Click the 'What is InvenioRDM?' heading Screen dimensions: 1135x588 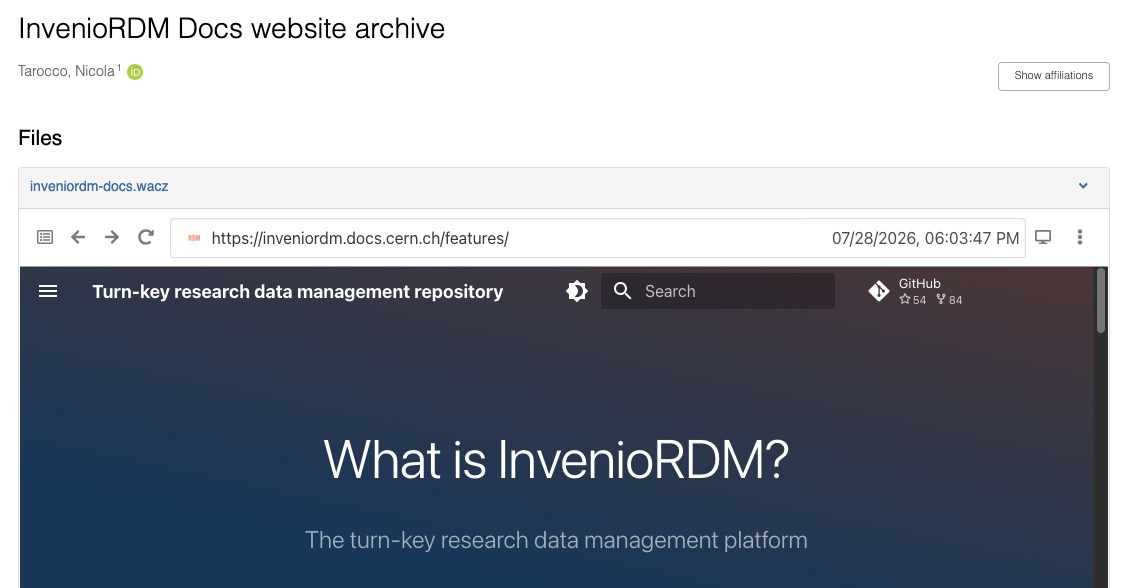[x=556, y=459]
